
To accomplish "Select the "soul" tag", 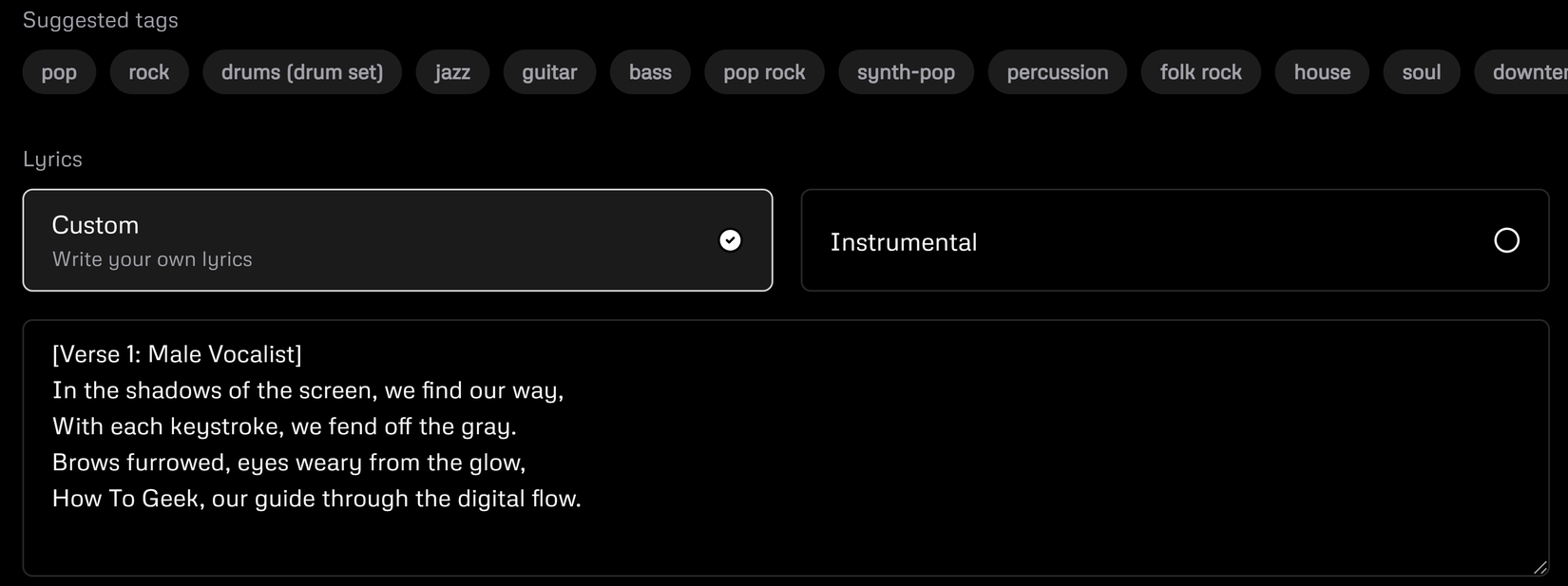I will [x=1422, y=71].
